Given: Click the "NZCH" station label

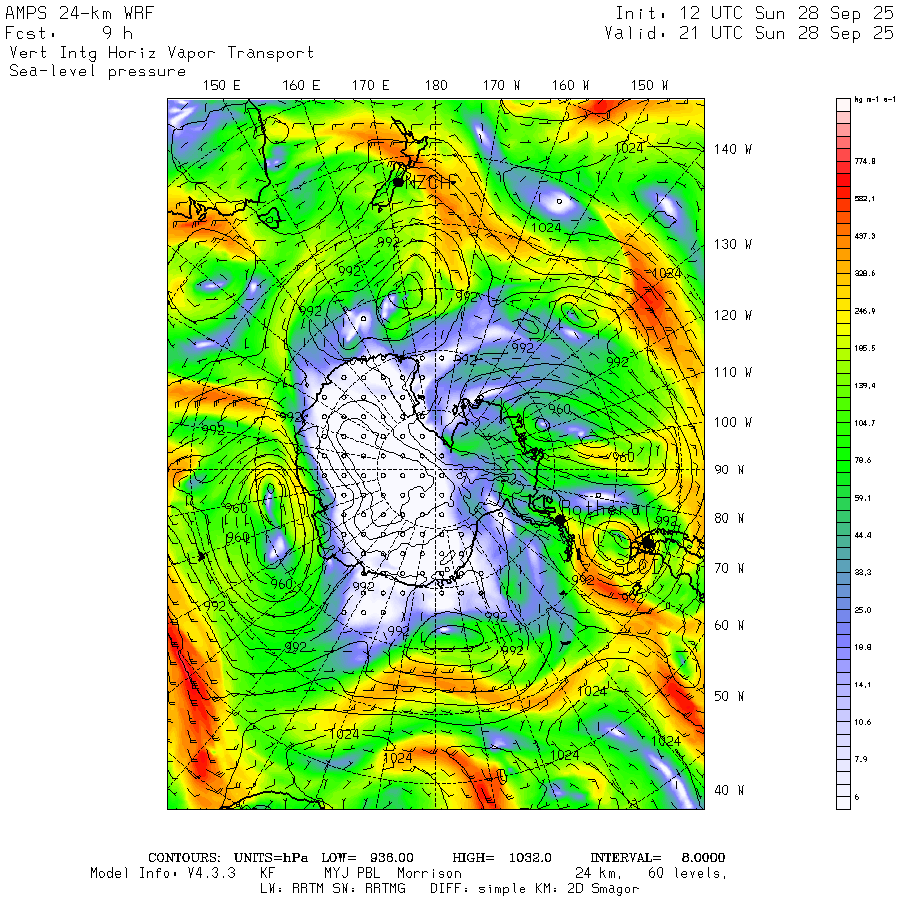Looking at the screenshot, I should 430,183.
